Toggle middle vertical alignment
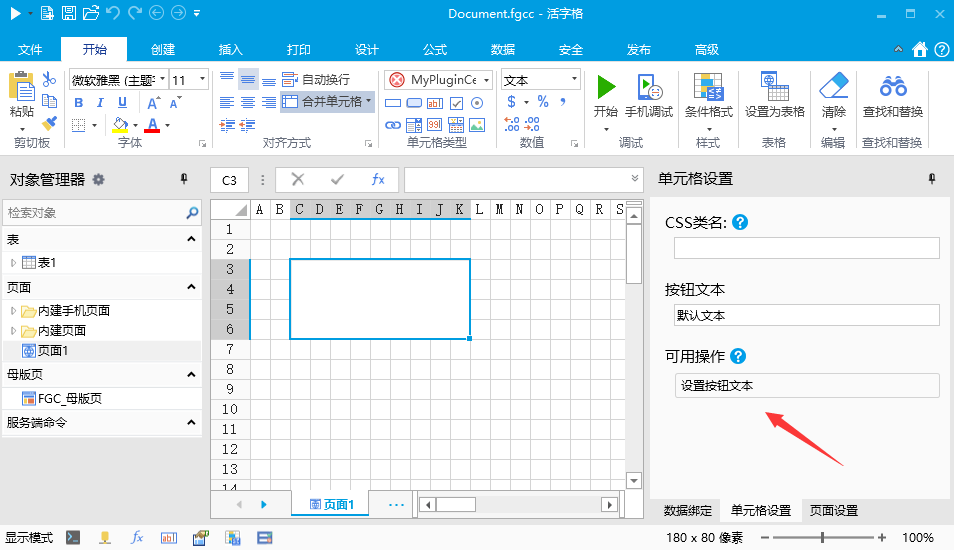 [248, 80]
